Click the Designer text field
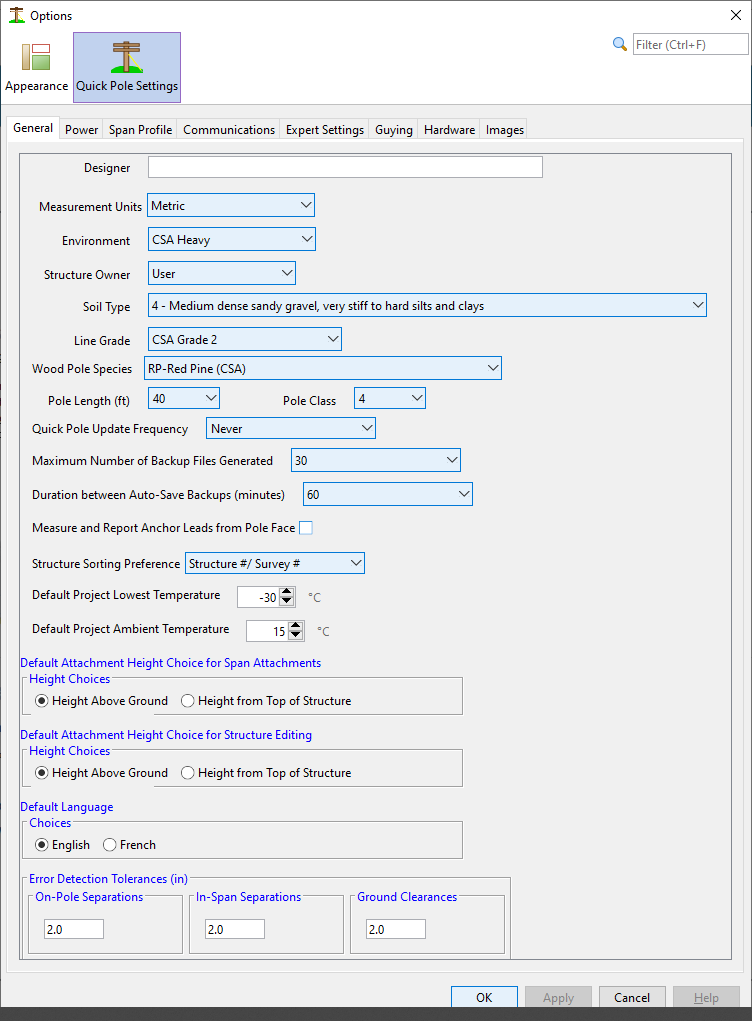The height and width of the screenshot is (1021, 752). click(345, 167)
